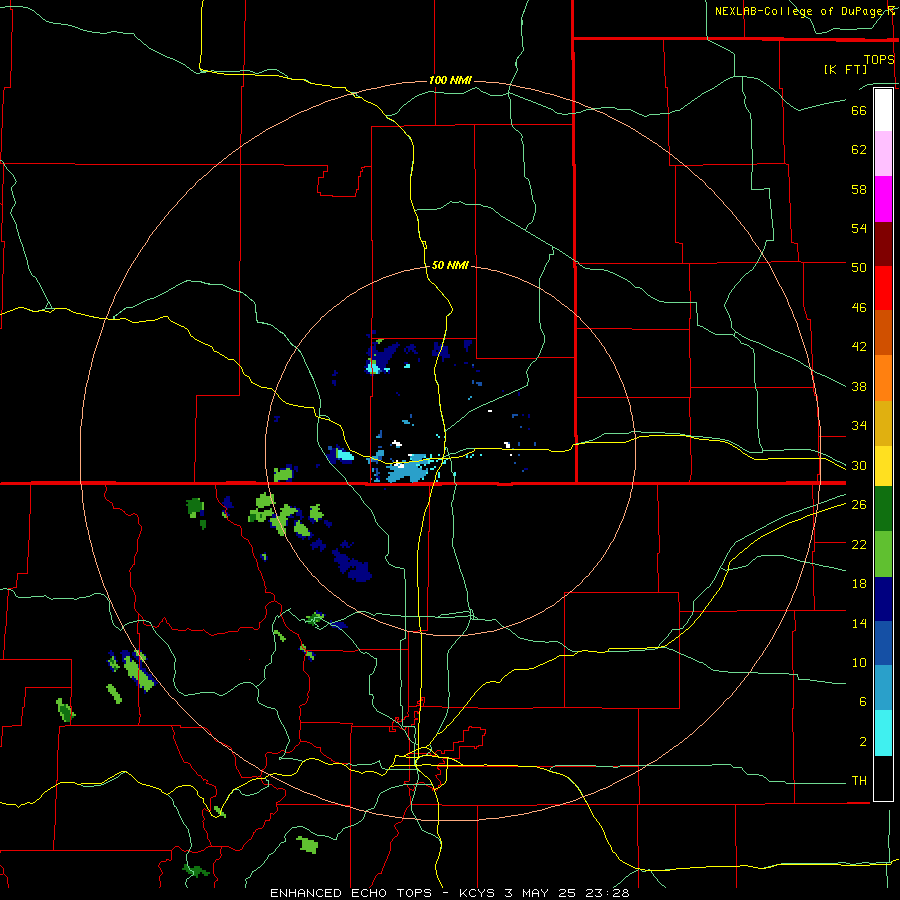Click the black TH legend swatch
Viewport: 900px width, 900px height.
click(883, 778)
